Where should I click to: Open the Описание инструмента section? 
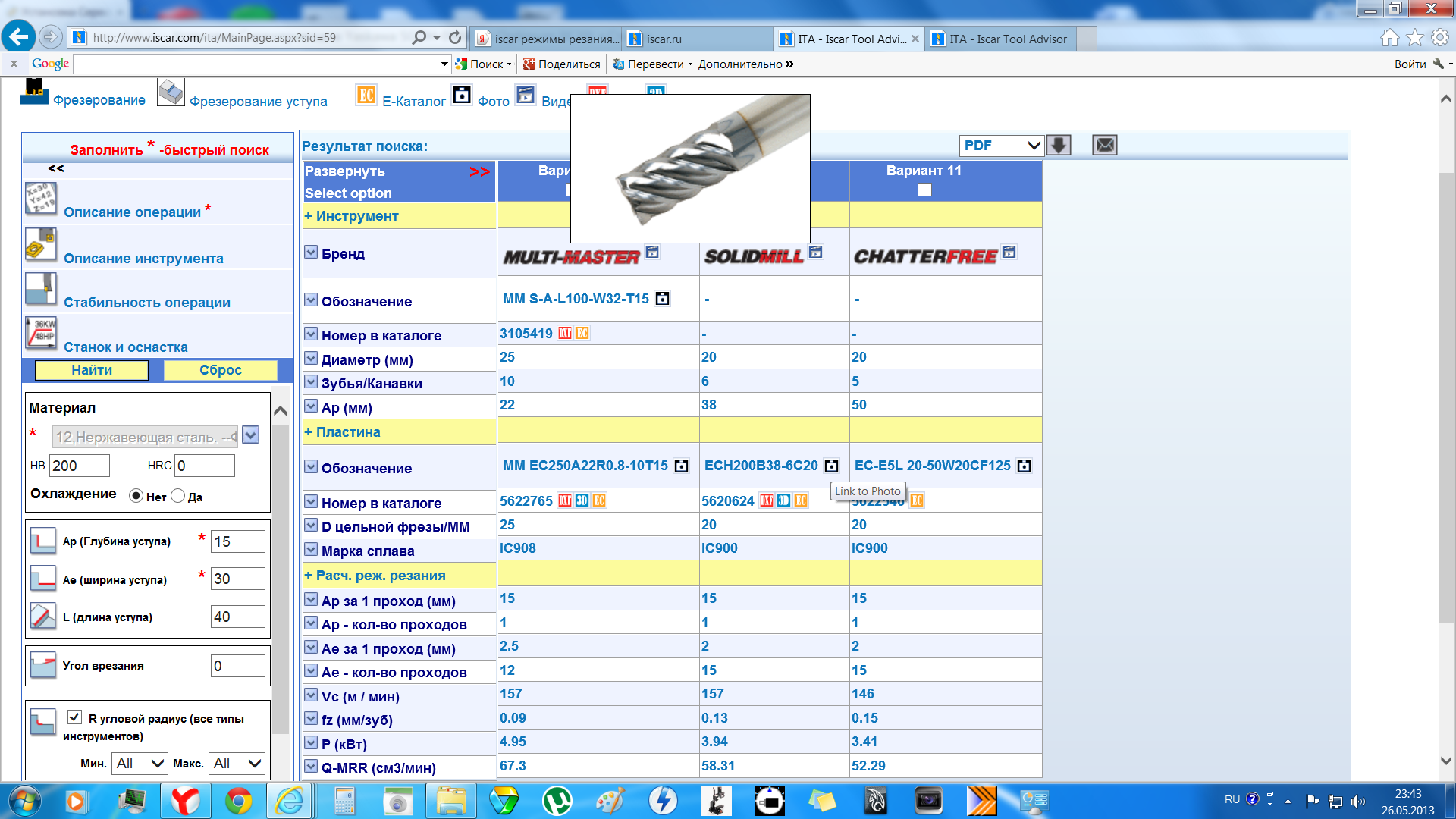[x=143, y=259]
